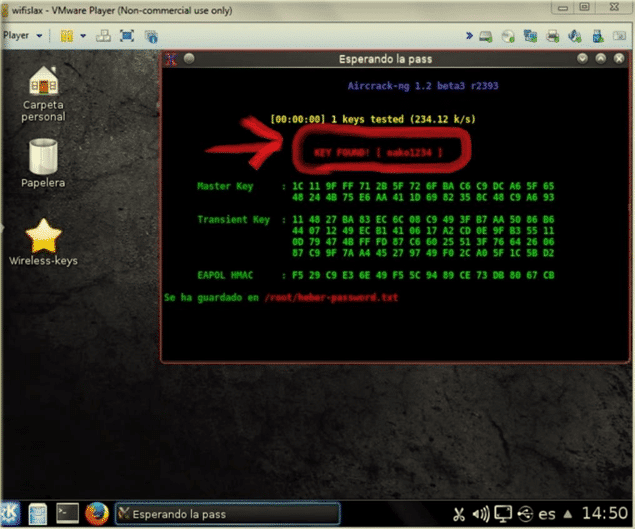Click the USB device notifier tray icon

(525, 513)
